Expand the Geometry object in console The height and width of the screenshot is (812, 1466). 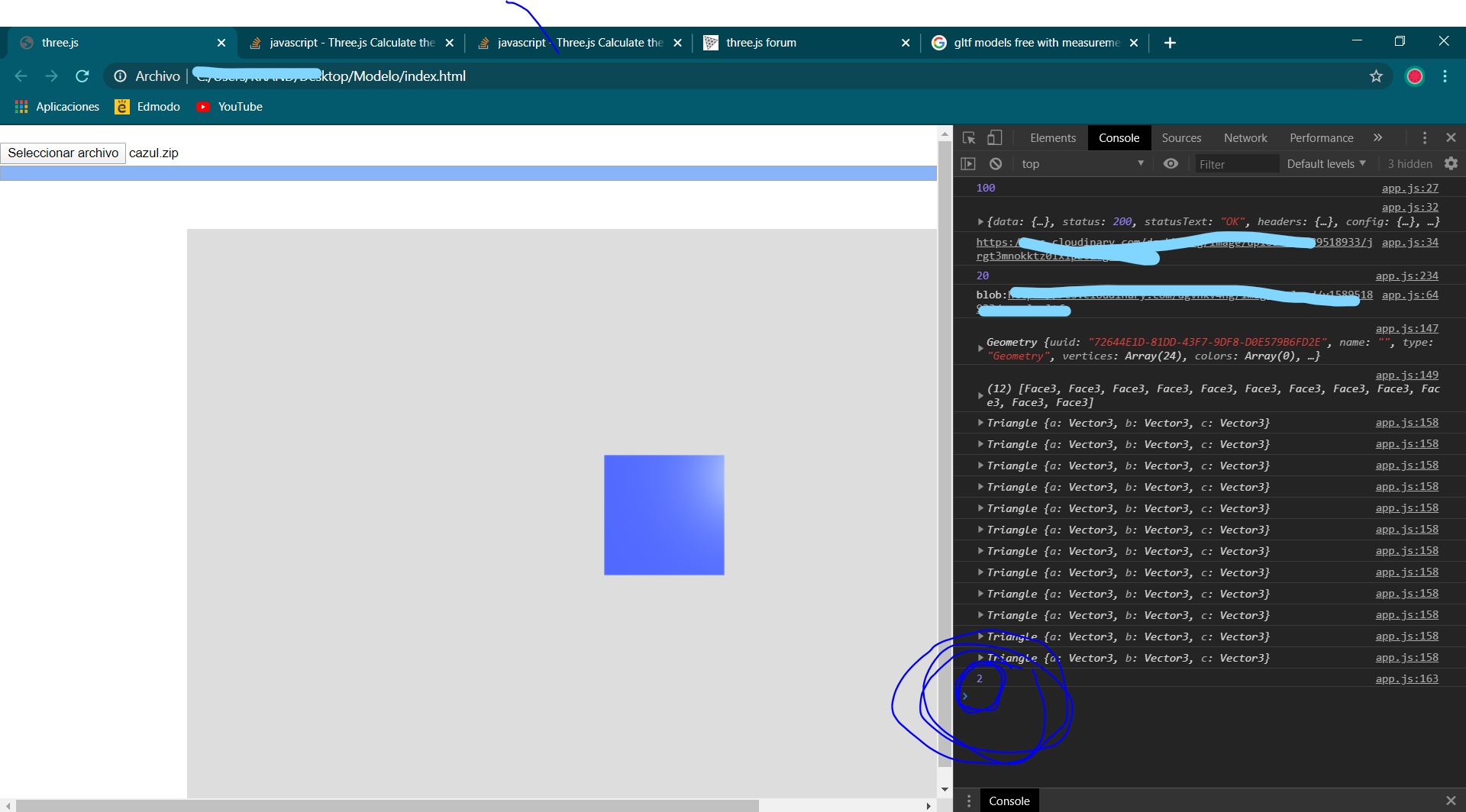point(980,349)
